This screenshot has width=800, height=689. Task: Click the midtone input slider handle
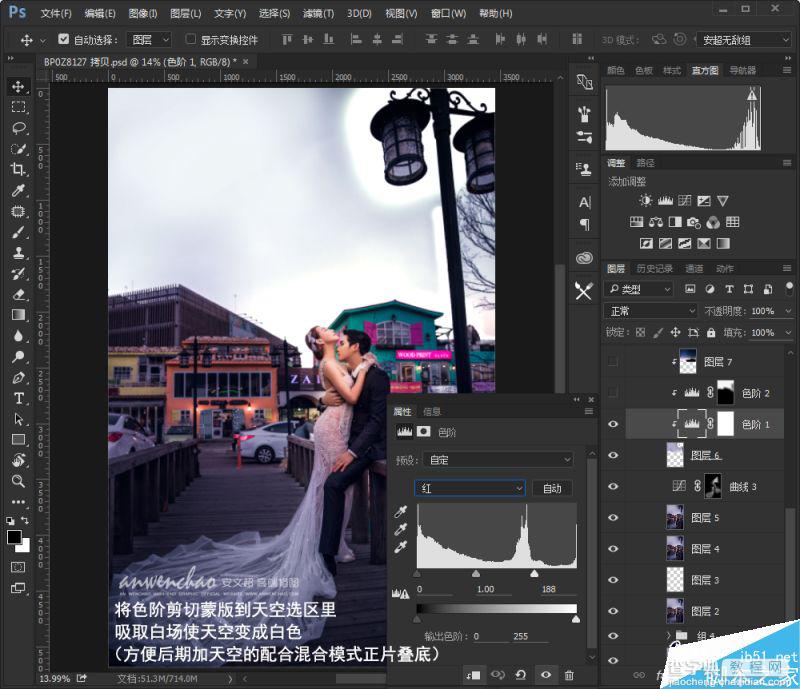(476, 574)
